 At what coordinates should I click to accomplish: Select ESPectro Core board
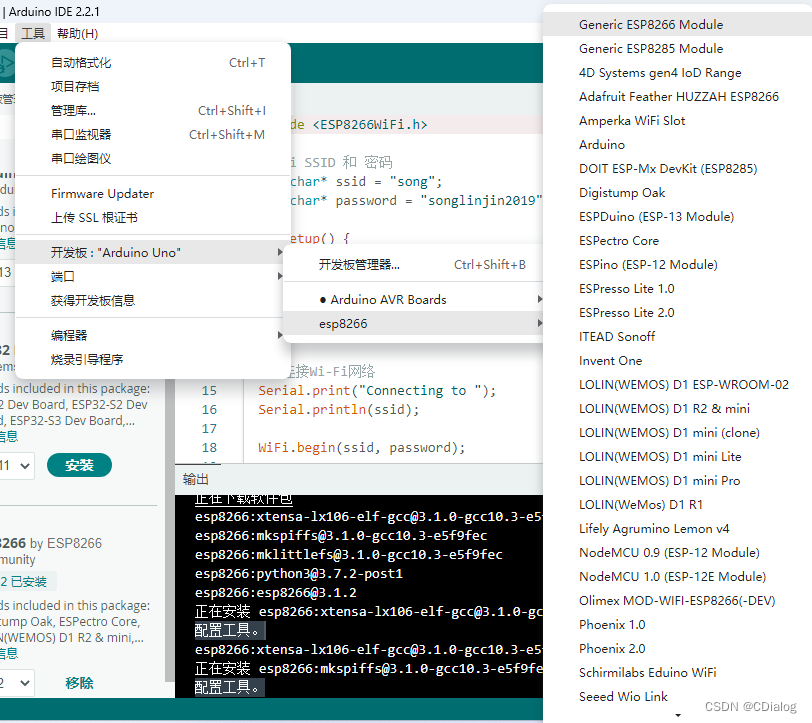pos(677,240)
